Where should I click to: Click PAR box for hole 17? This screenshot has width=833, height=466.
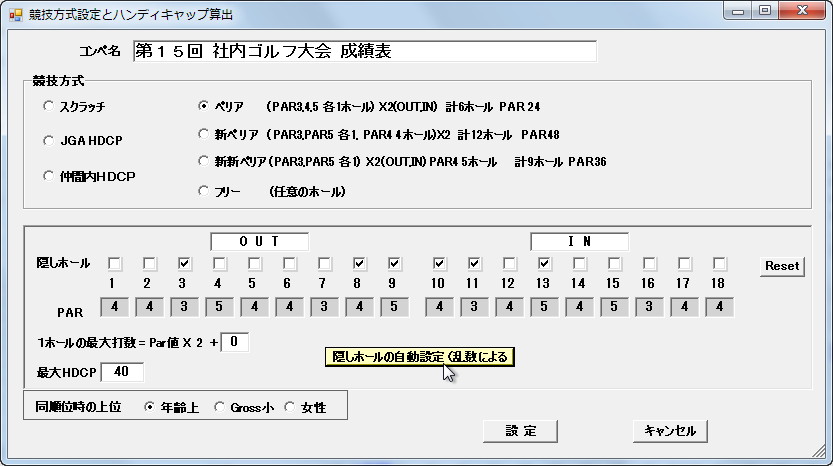click(x=684, y=307)
